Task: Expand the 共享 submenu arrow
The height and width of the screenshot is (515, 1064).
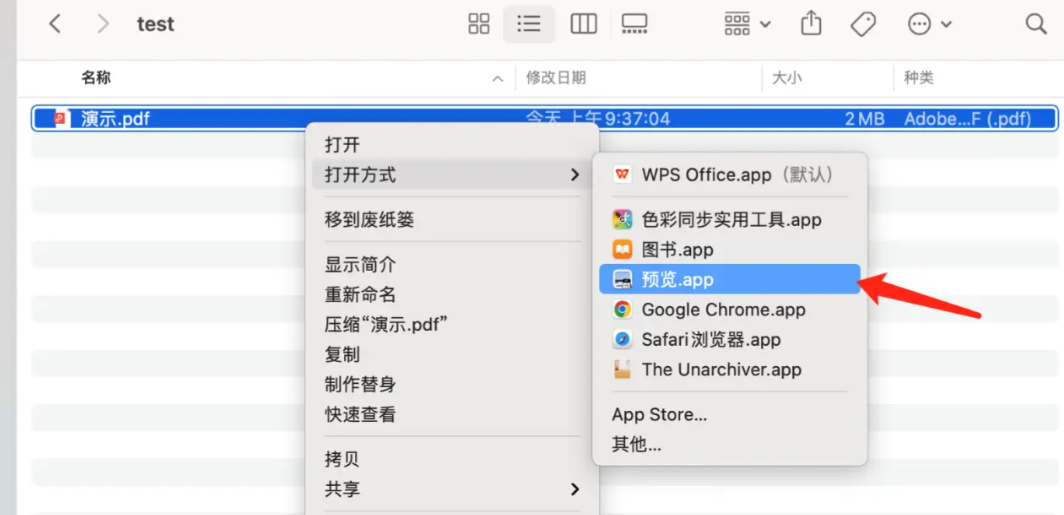Action: pos(575,489)
